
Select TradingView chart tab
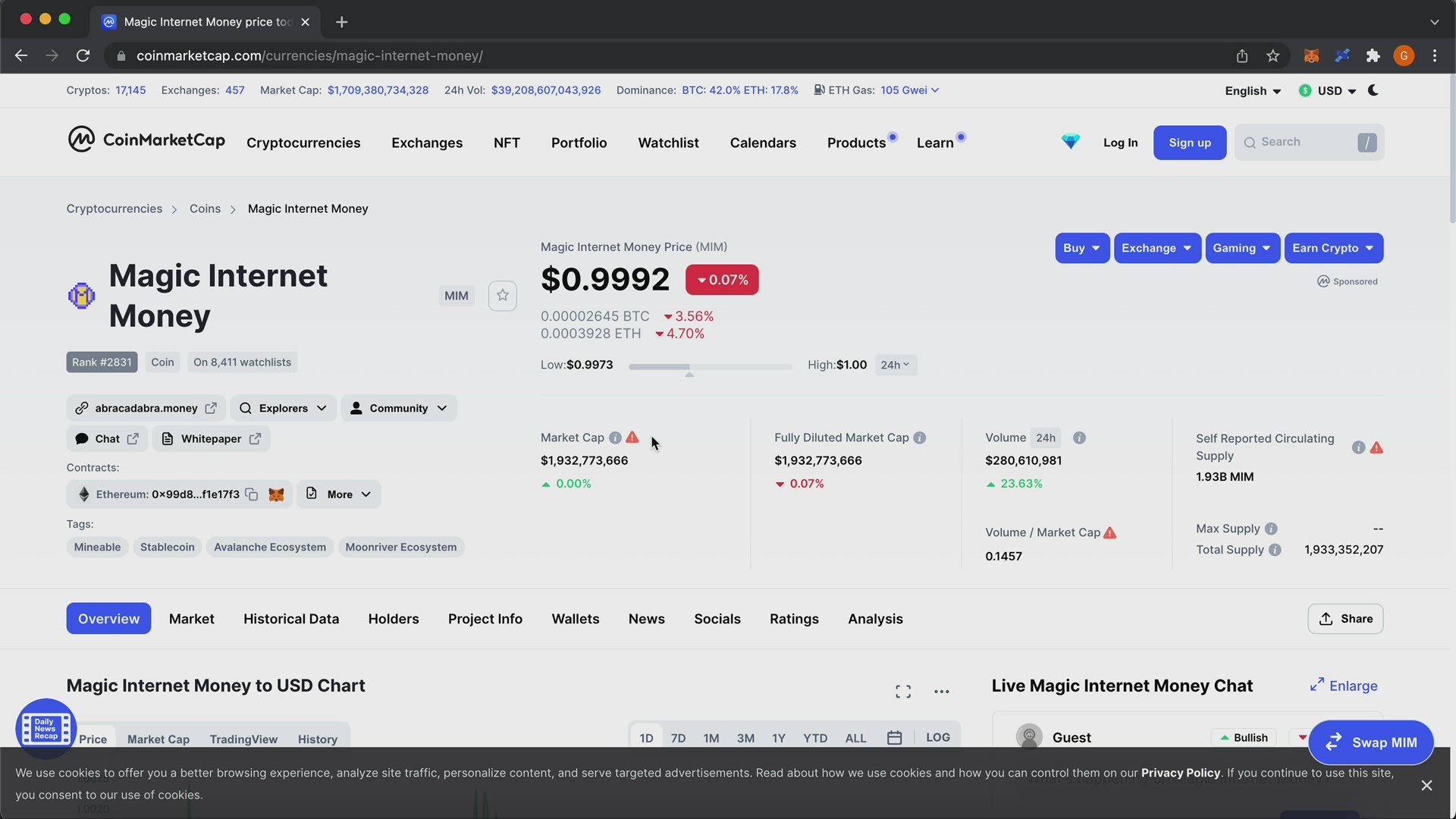pyautogui.click(x=243, y=739)
